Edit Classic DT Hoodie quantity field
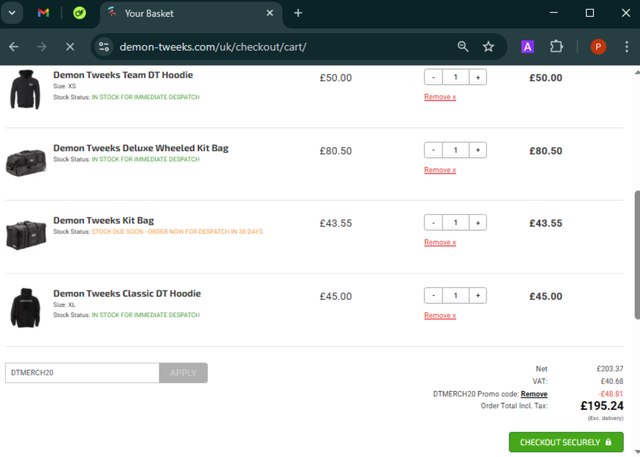640x457 pixels. [x=456, y=295]
